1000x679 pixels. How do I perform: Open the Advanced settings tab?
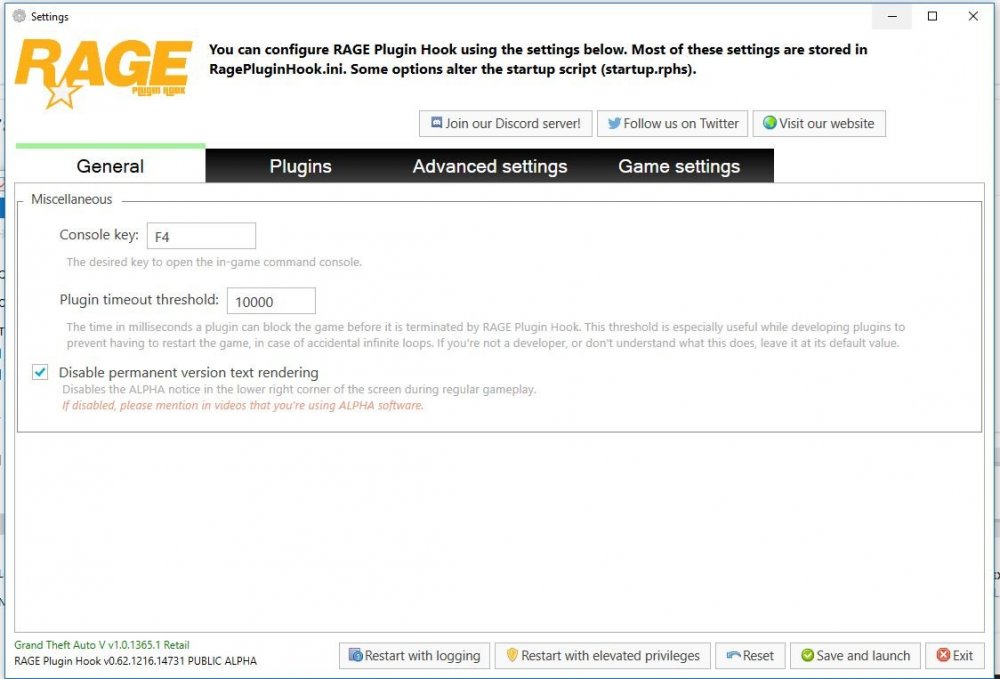(490, 166)
